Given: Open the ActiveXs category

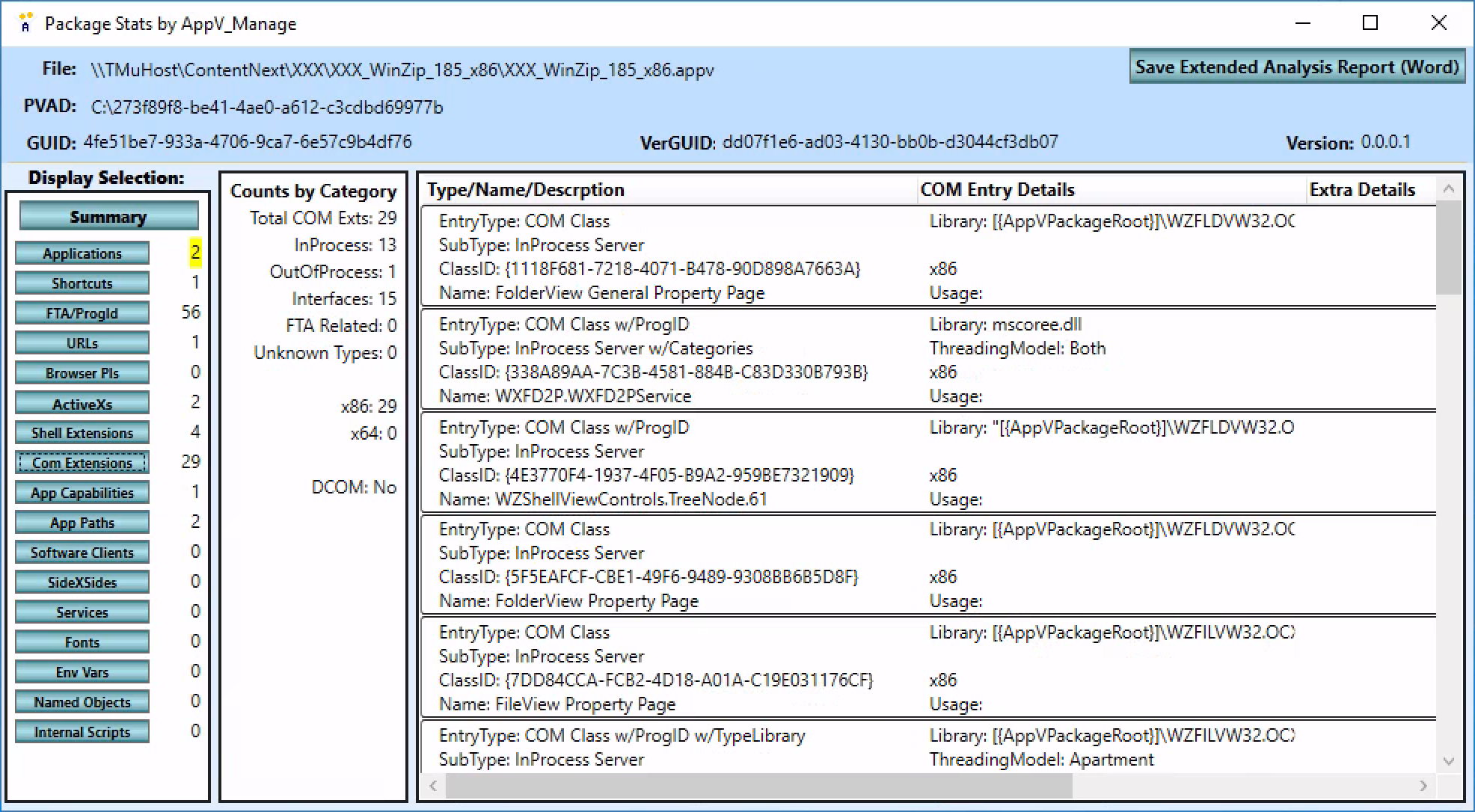Looking at the screenshot, I should click(x=82, y=404).
